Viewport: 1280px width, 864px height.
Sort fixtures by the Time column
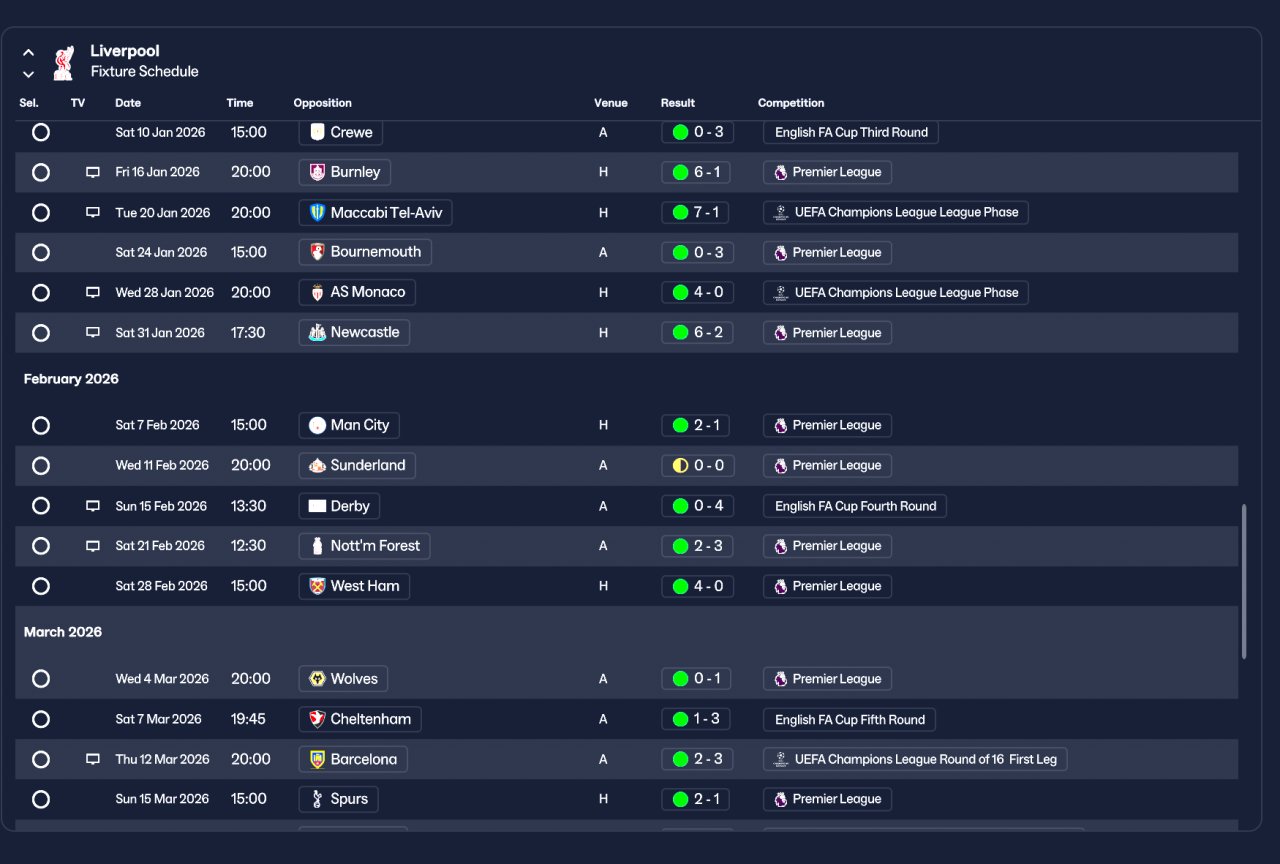coord(240,103)
